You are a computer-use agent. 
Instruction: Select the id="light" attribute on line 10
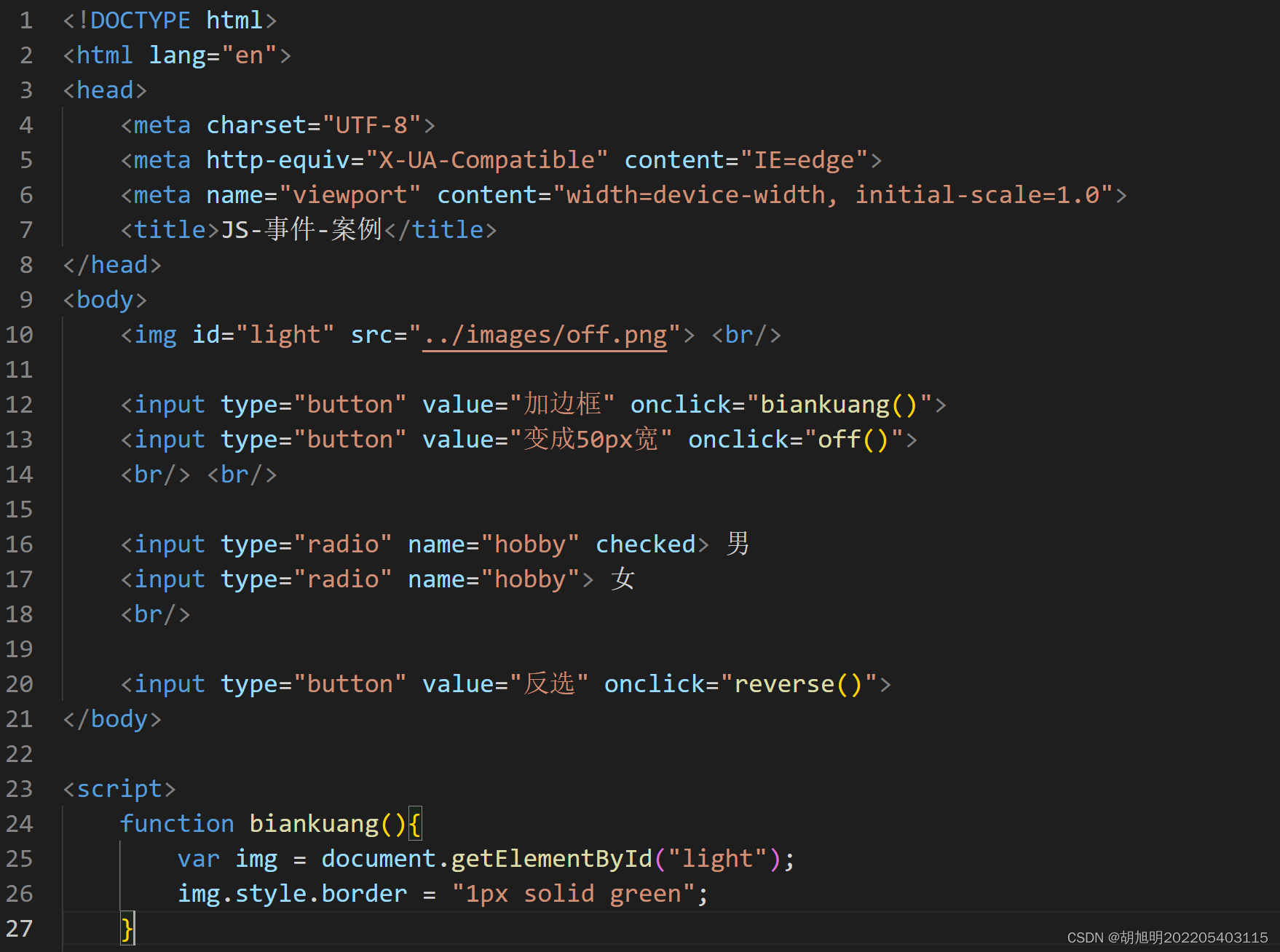[262, 334]
